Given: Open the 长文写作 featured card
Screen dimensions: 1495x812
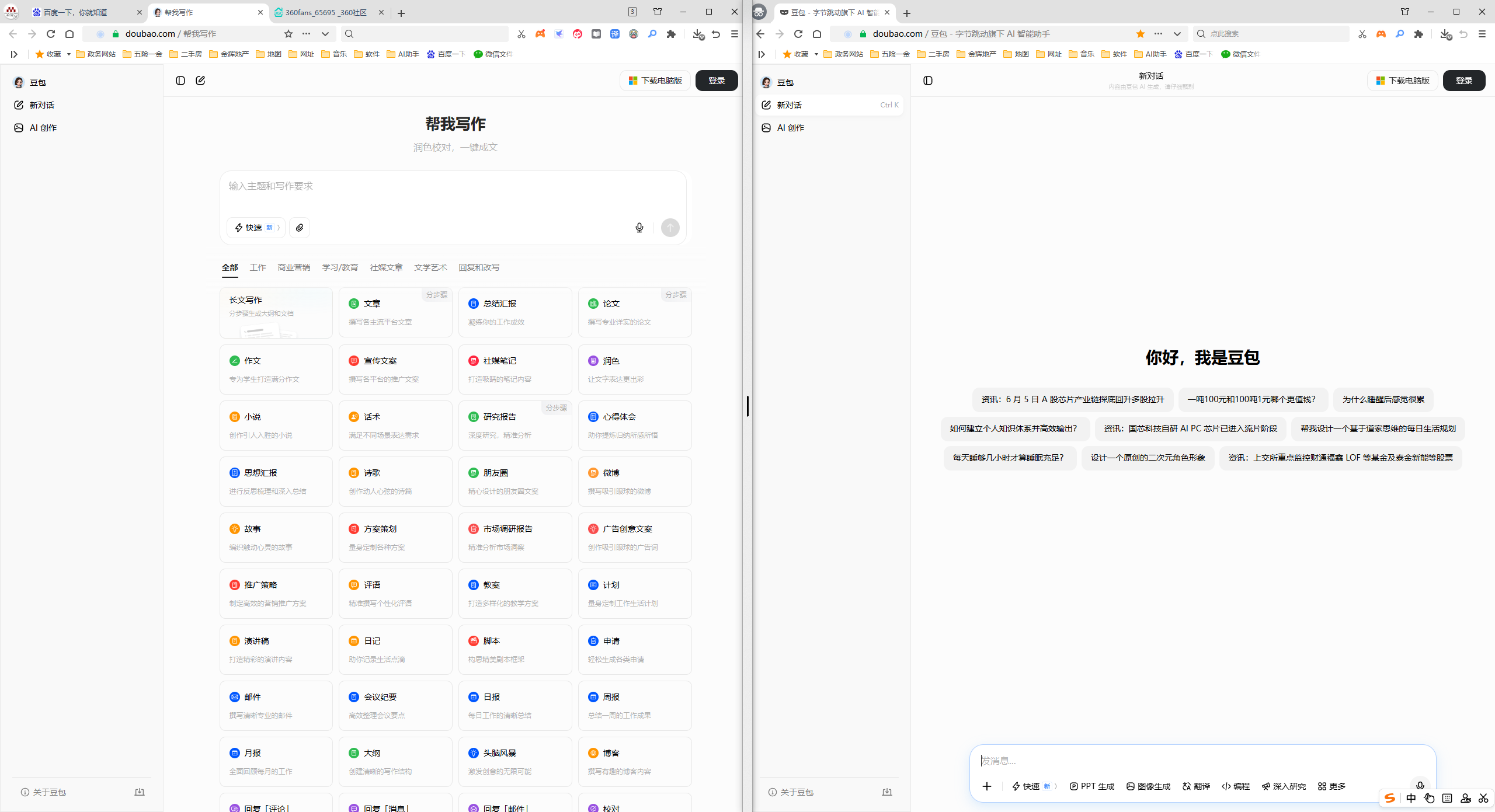Looking at the screenshot, I should (276, 312).
